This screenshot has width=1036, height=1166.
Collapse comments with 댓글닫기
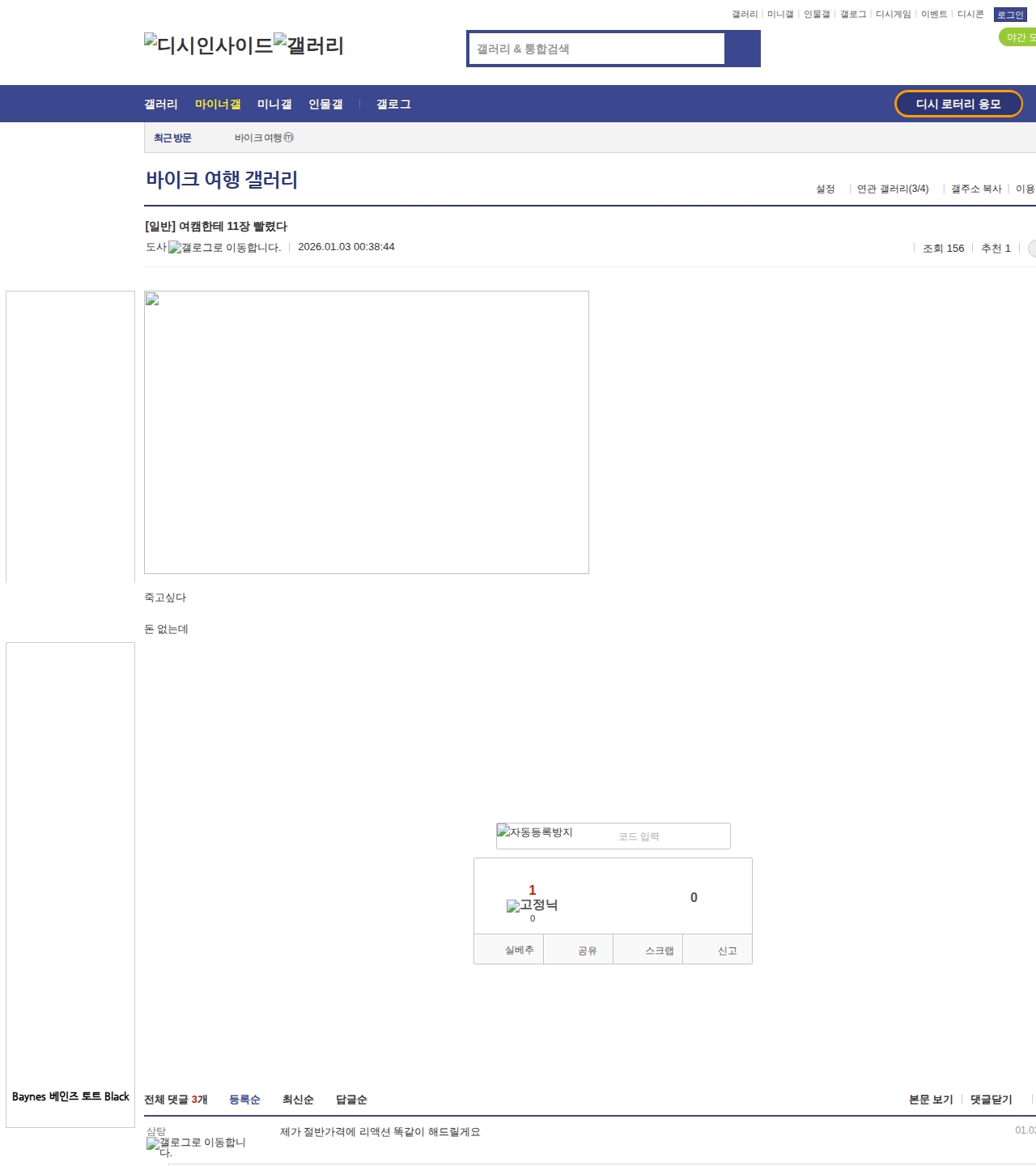coord(991,1099)
